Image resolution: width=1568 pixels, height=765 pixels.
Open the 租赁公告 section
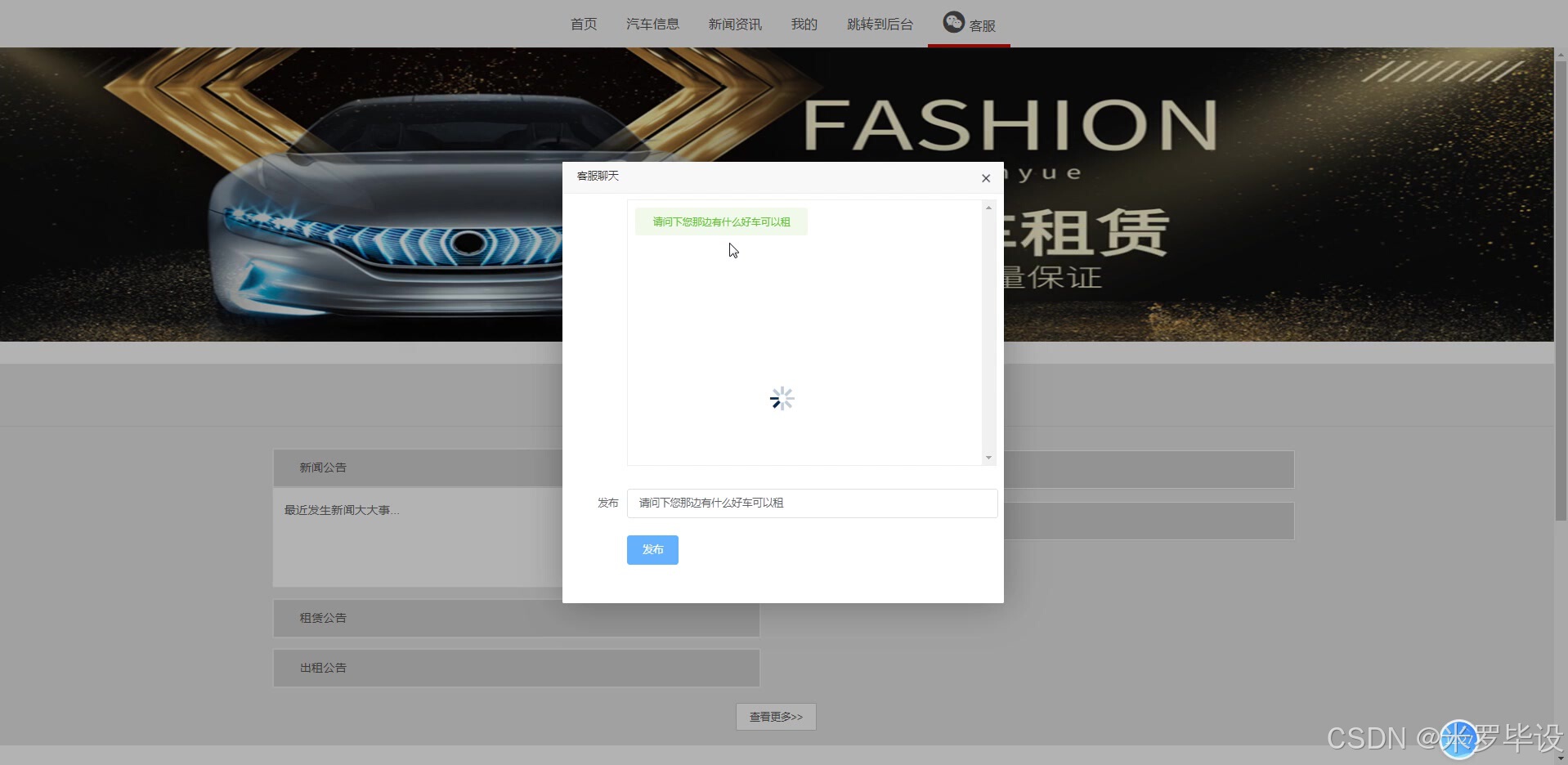pos(516,618)
